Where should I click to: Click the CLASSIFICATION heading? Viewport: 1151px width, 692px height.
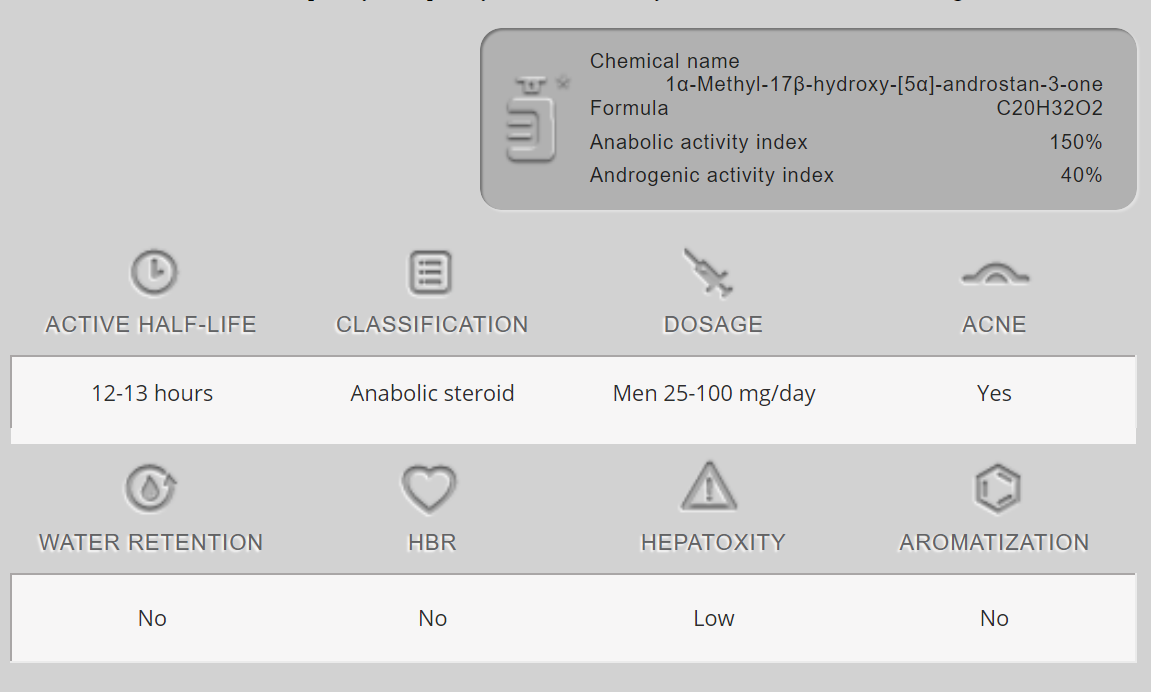432,325
